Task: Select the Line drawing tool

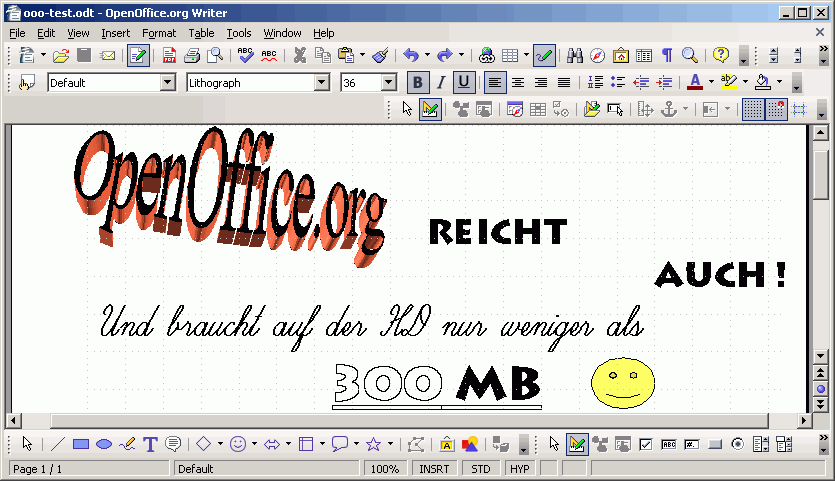Action: coord(58,444)
